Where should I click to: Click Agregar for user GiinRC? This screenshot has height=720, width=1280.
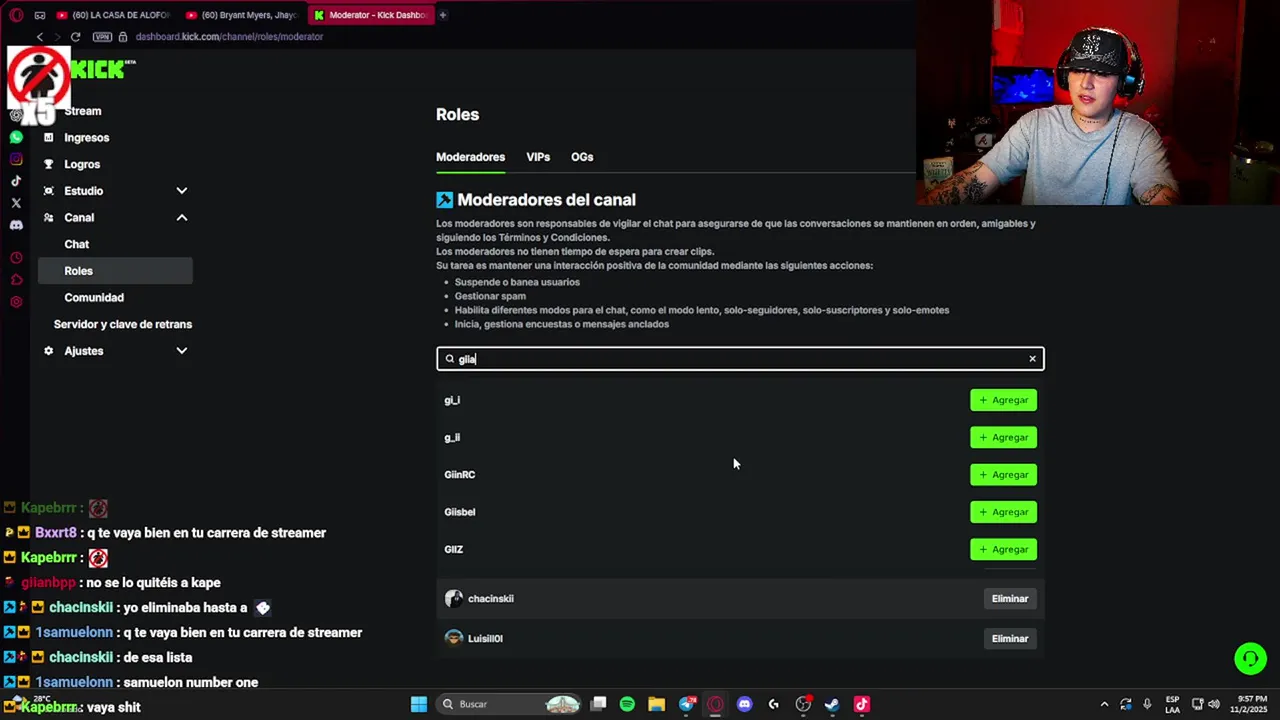[1003, 475]
